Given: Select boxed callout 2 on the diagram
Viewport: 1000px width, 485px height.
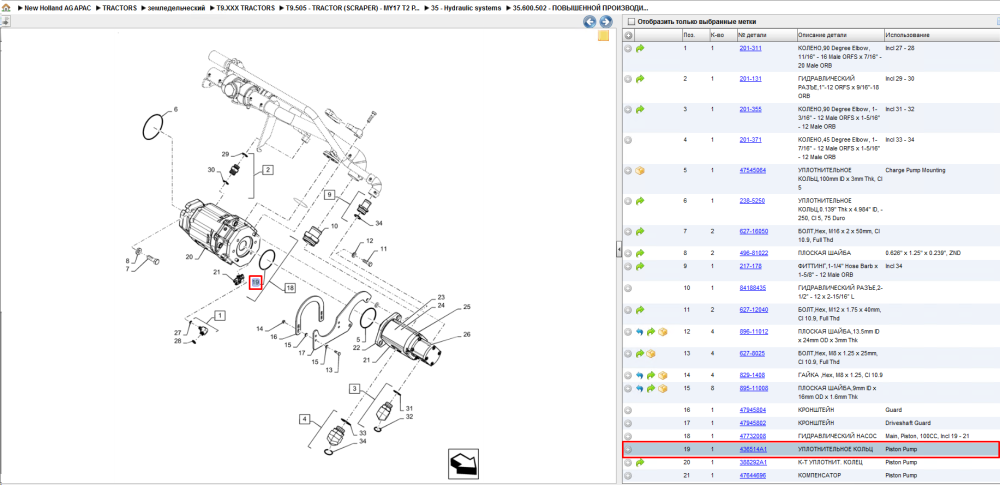Looking at the screenshot, I should [268, 170].
